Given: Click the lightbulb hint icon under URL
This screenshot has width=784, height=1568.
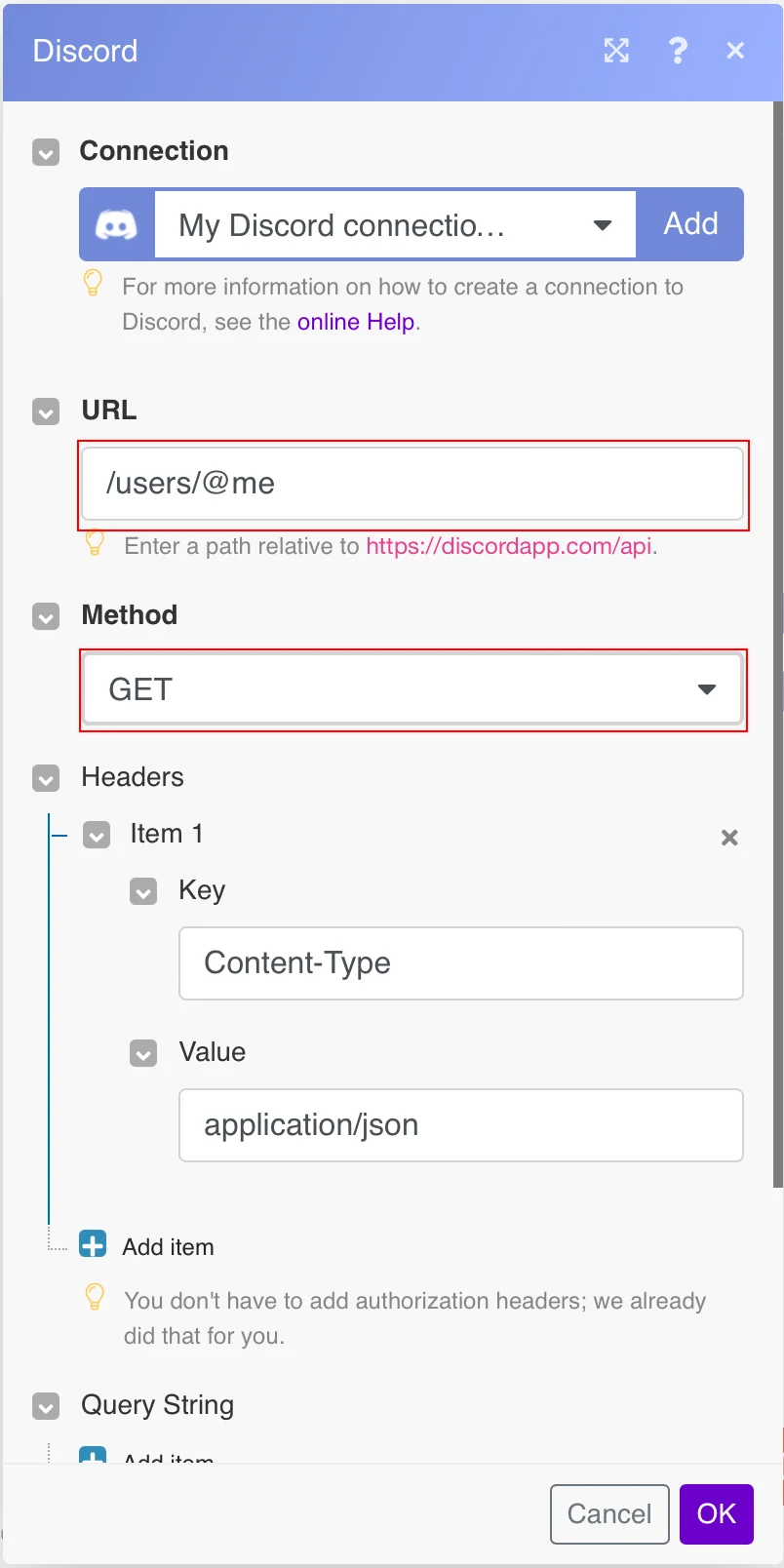Looking at the screenshot, I should pyautogui.click(x=95, y=542).
